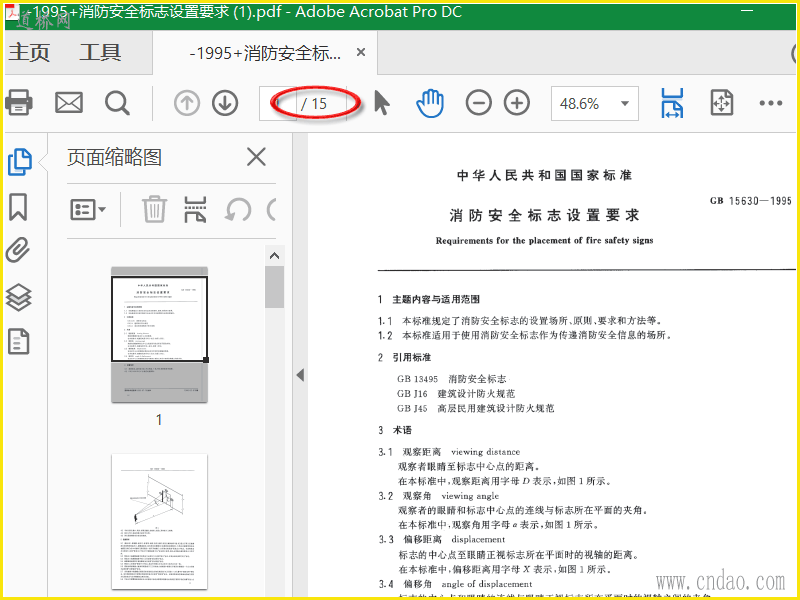Open print pages thumbnail icon
This screenshot has width=800, height=600.
195,210
